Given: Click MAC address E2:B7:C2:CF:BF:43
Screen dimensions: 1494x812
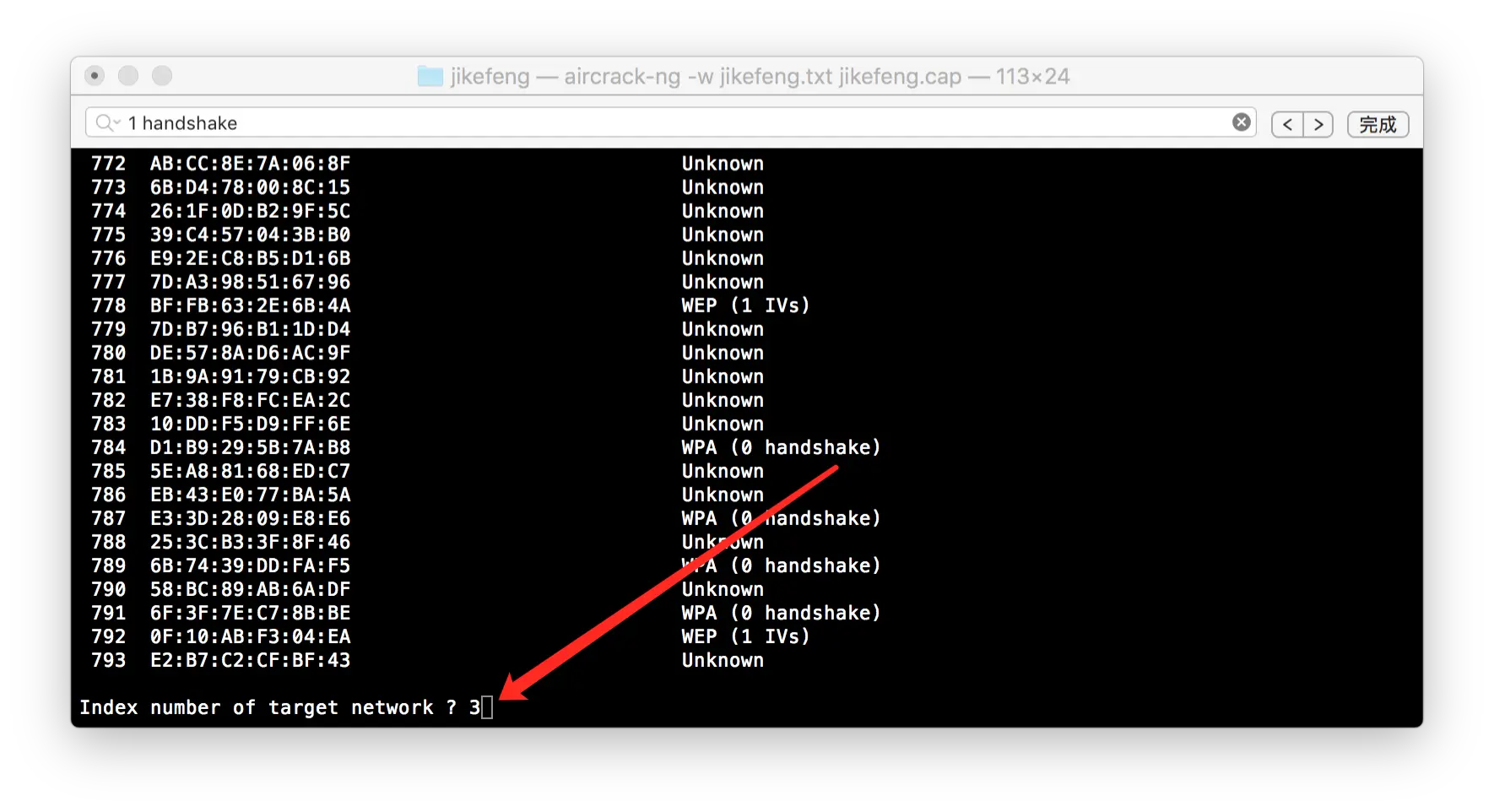Looking at the screenshot, I should point(250,660).
